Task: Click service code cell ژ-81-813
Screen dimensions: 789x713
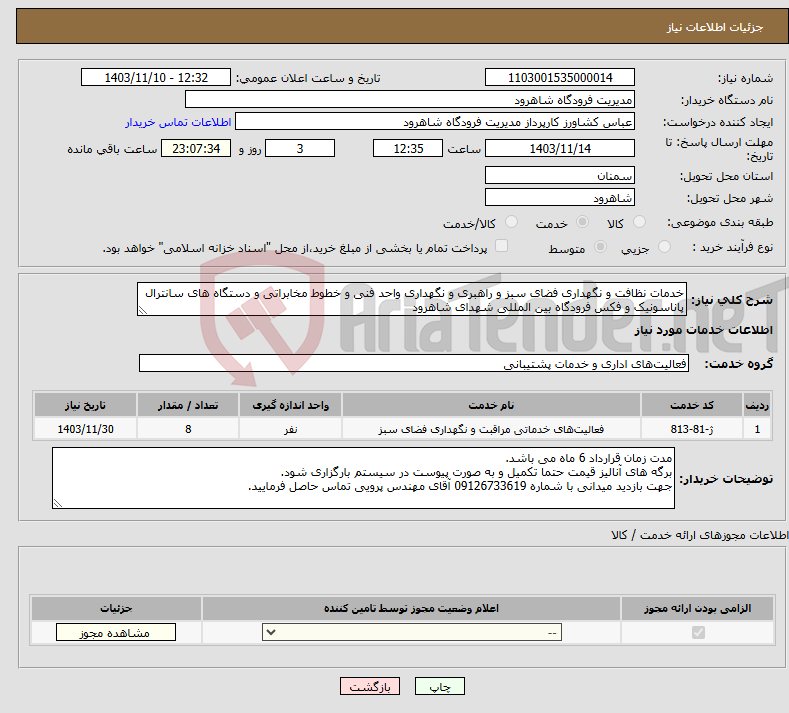Action: (692, 429)
